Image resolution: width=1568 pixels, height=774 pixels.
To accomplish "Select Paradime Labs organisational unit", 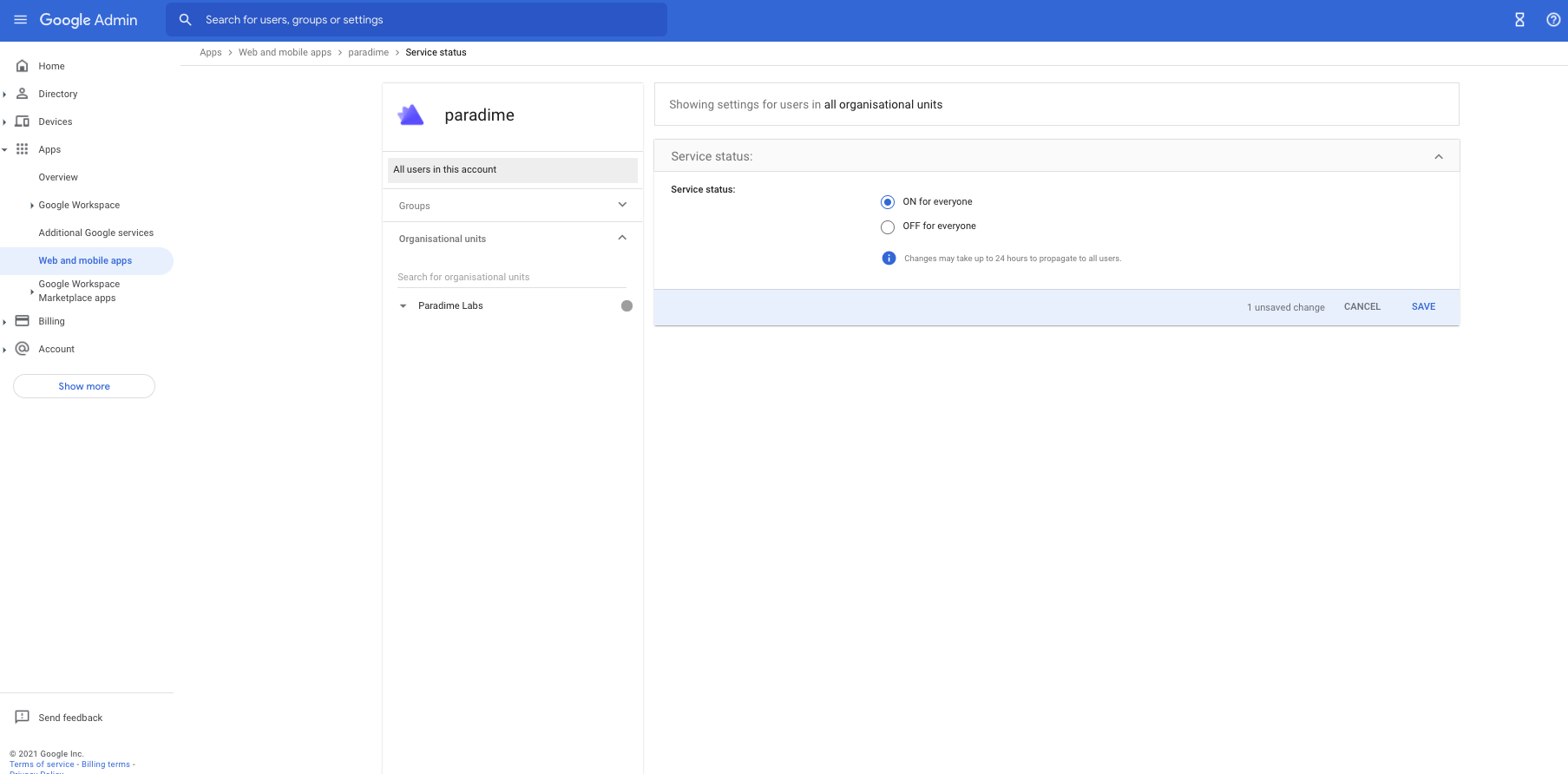I will 450,305.
